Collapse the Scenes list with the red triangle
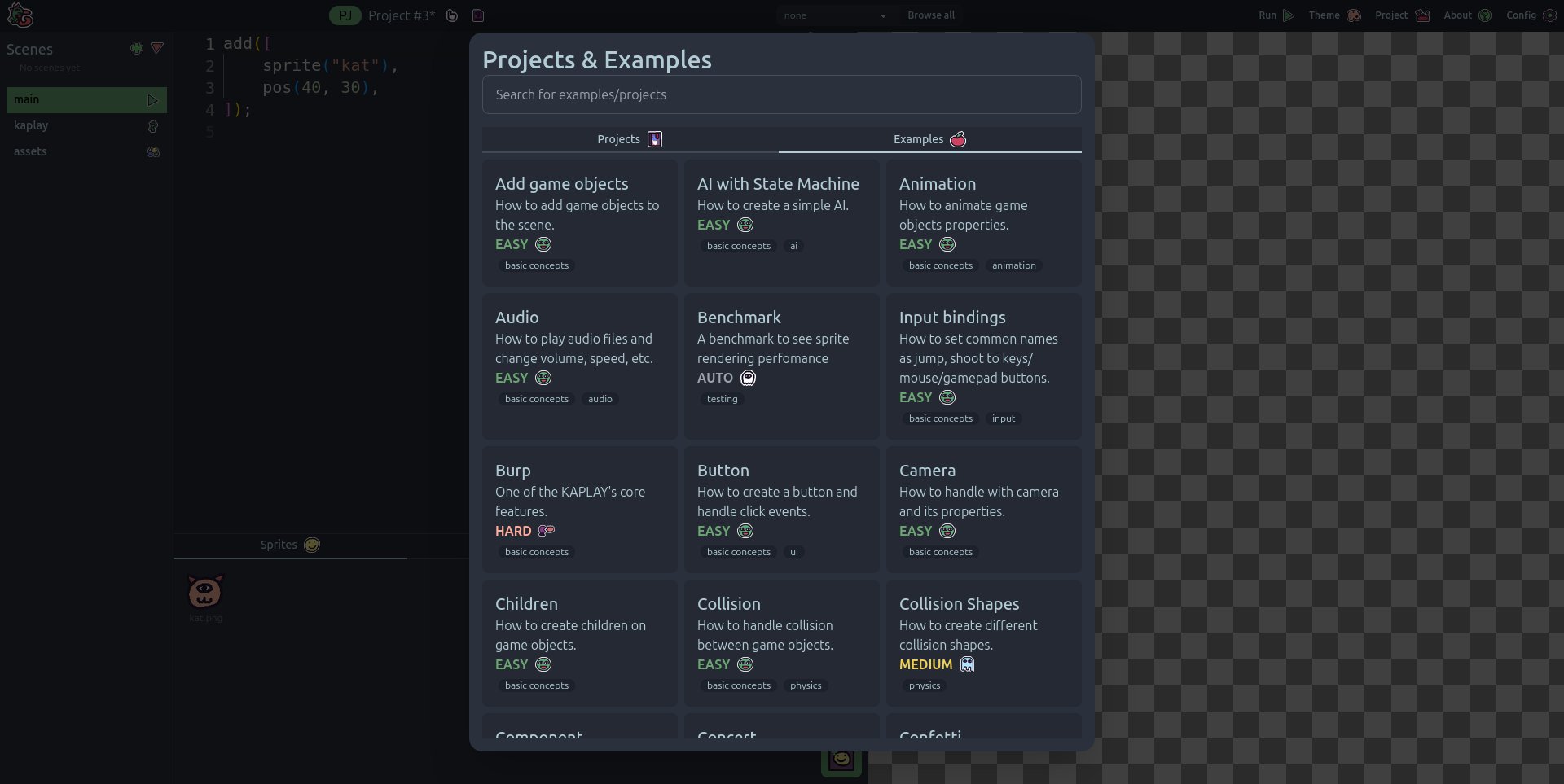 [157, 48]
